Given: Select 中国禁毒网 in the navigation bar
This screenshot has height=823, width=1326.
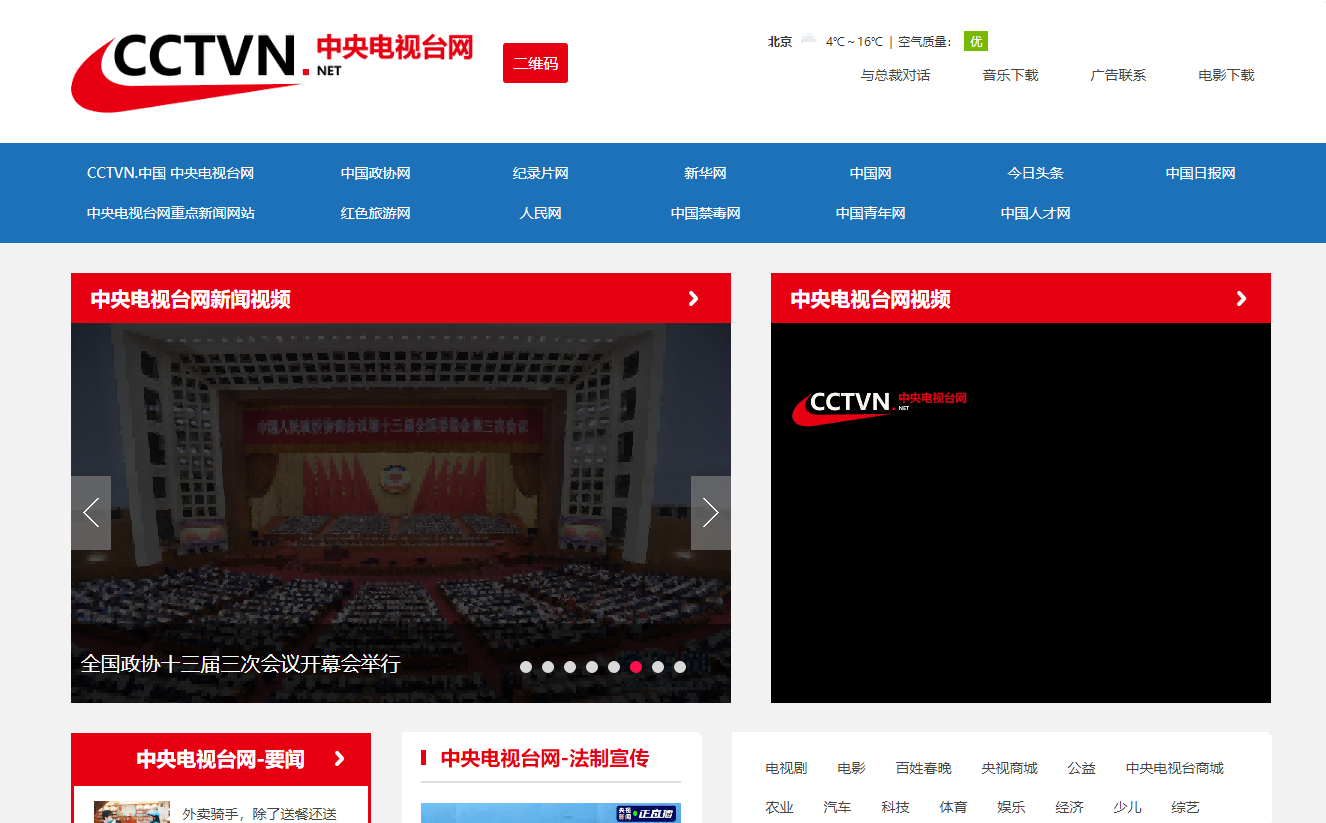Looking at the screenshot, I should click(705, 213).
